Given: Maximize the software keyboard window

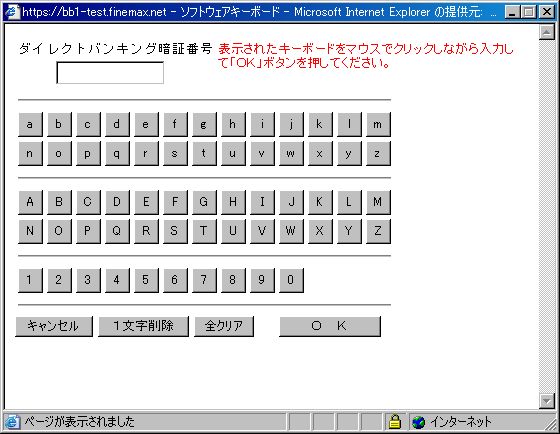Looking at the screenshot, I should 528,12.
